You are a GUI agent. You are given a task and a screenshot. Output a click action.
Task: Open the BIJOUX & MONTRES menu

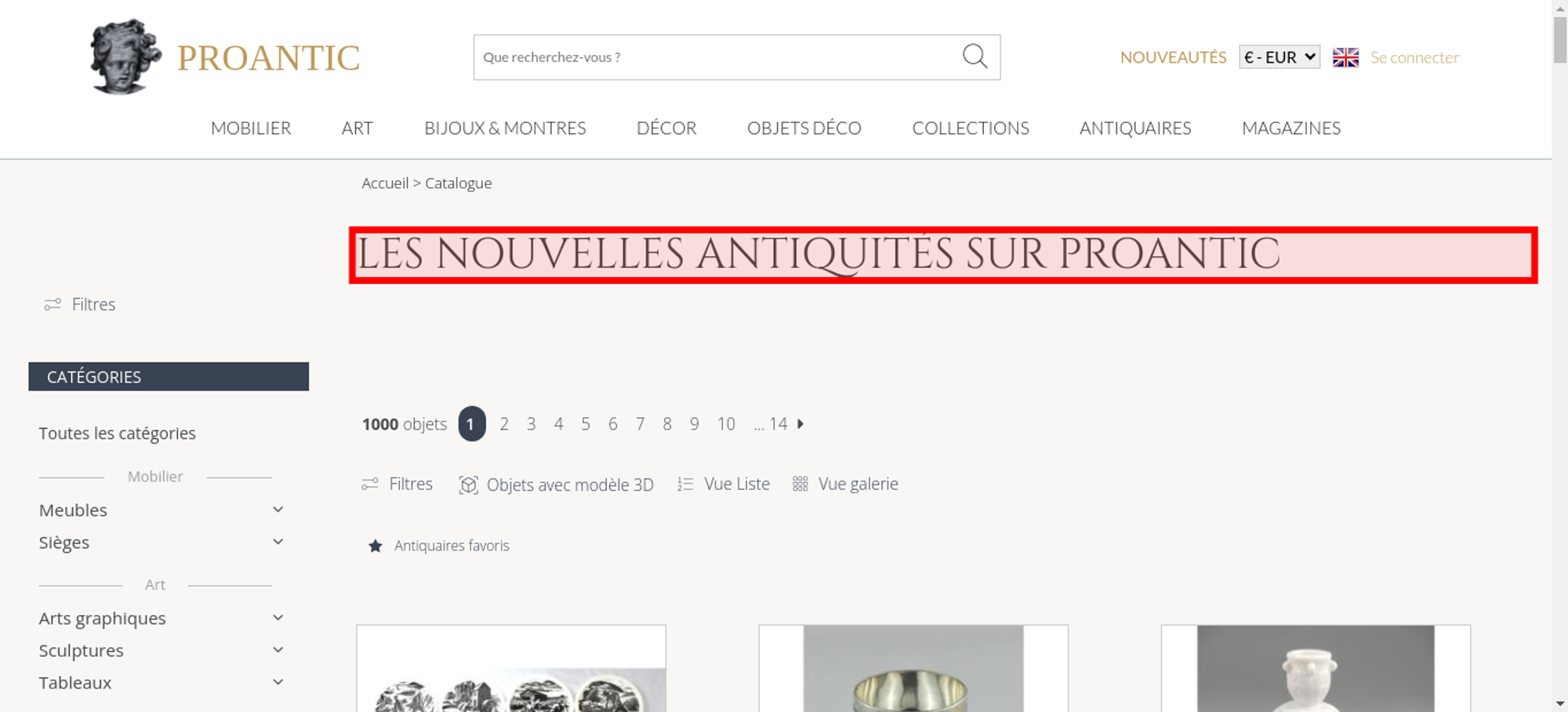(505, 128)
